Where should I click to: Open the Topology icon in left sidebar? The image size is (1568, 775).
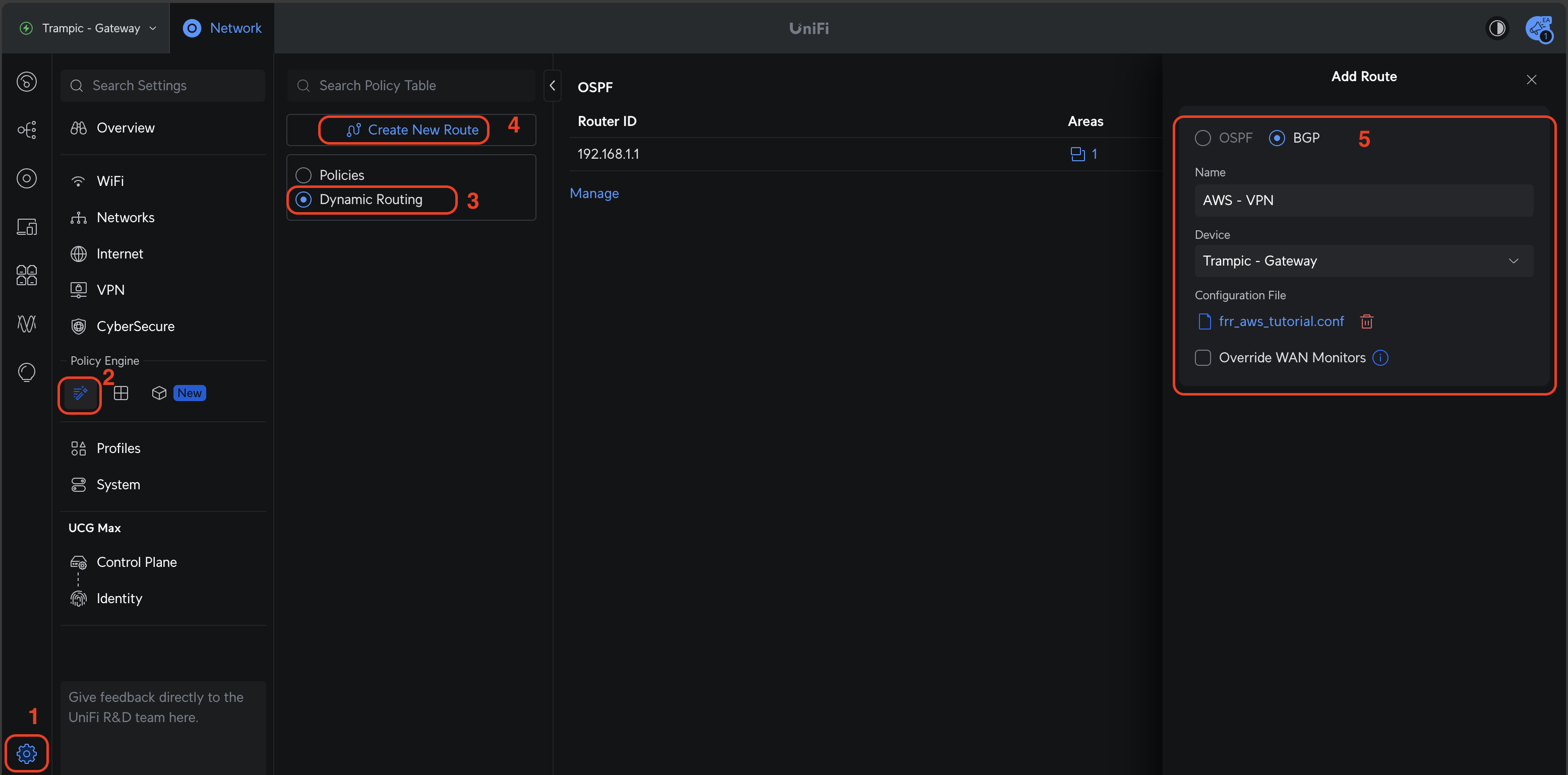[26, 130]
